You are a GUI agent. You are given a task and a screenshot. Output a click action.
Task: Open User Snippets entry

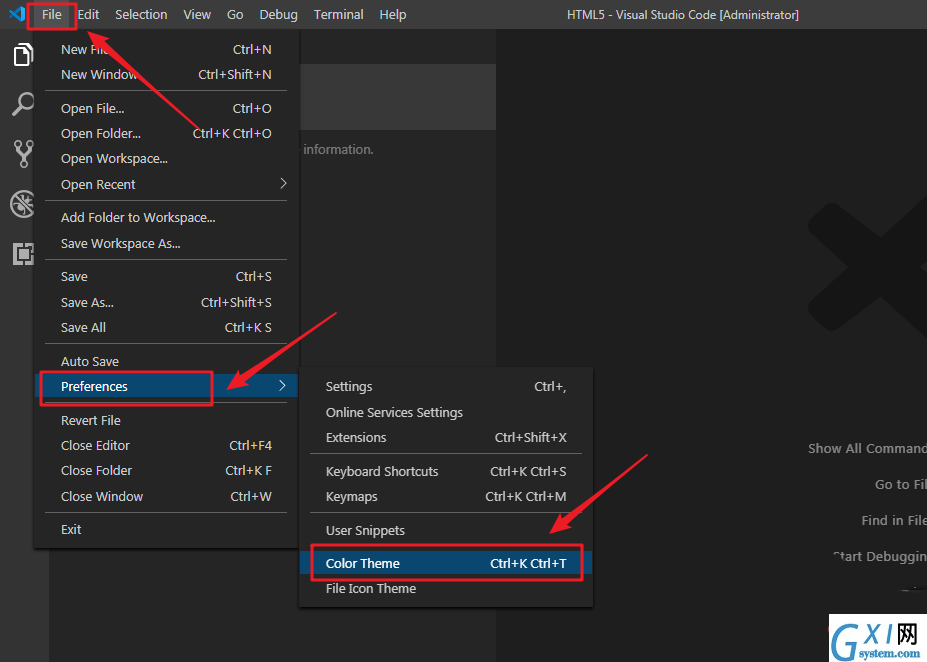[446, 531]
